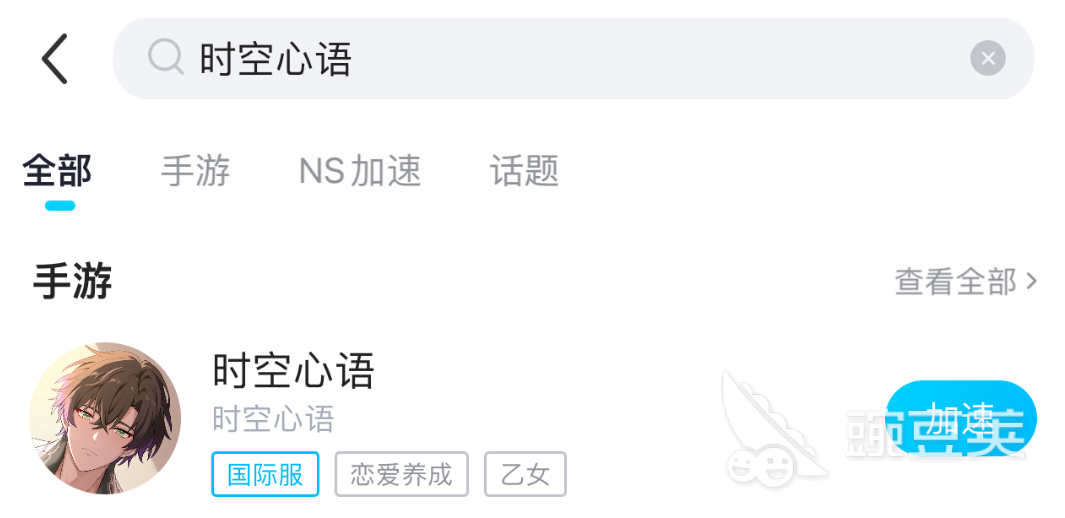1065x518 pixels.
Task: Switch to the 全部 tab
Action: pos(57,170)
